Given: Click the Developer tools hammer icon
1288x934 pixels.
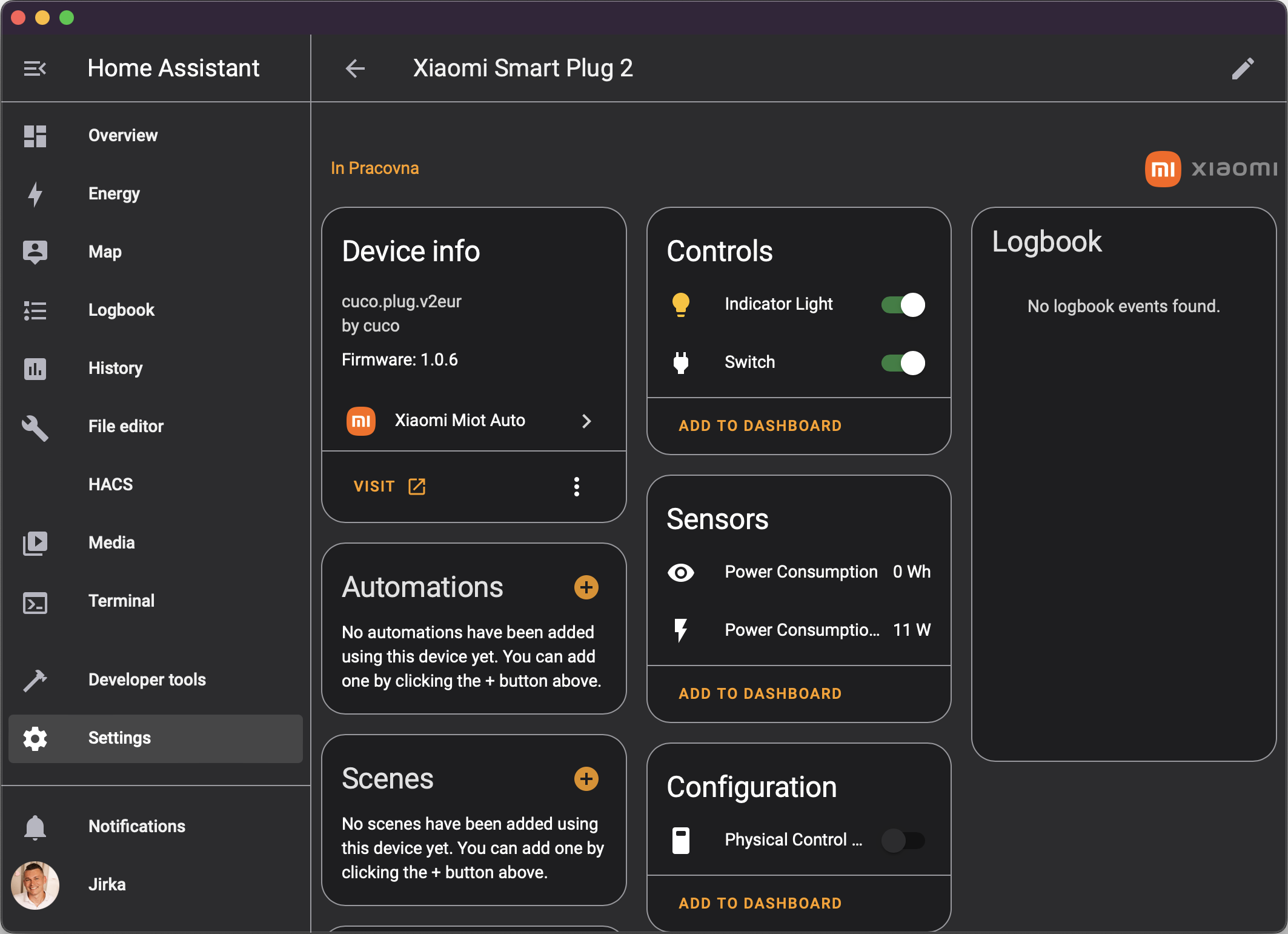Looking at the screenshot, I should [x=35, y=680].
